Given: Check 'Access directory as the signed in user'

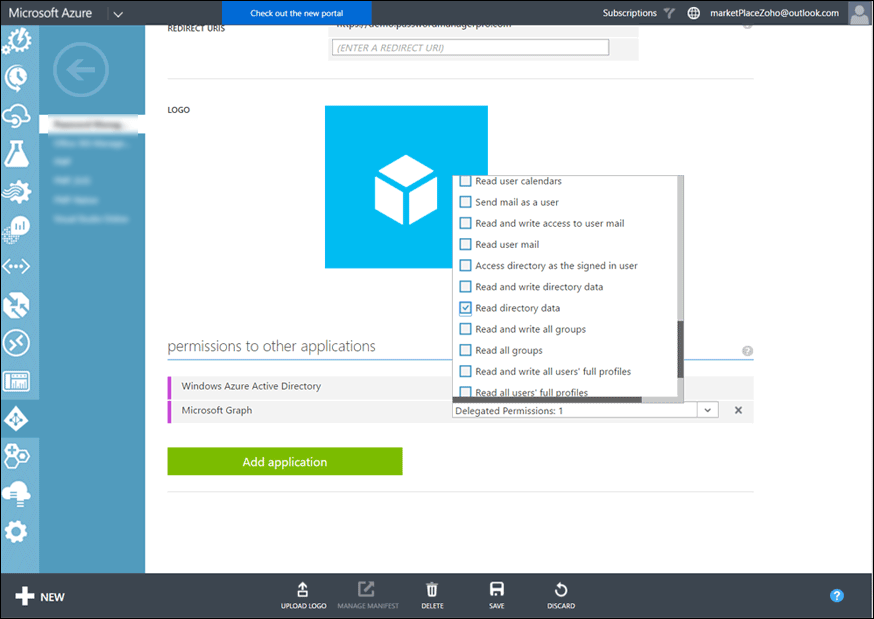Looking at the screenshot, I should tap(465, 266).
